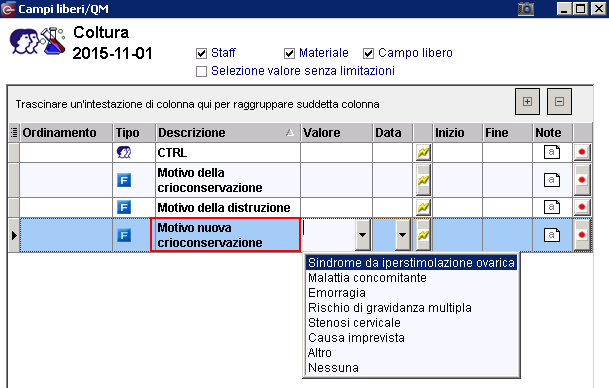609x388 pixels.
Task: Click the red dot button in CTRL row
Action: [582, 152]
